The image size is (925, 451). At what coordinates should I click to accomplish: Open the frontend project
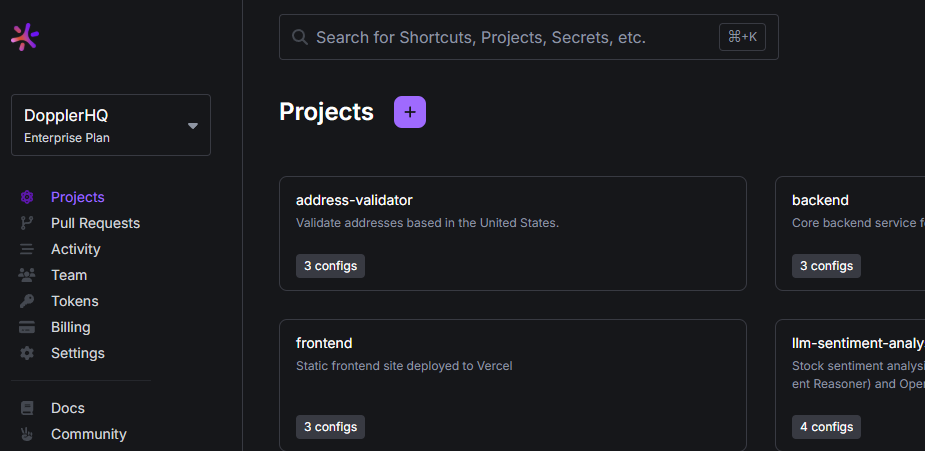point(512,375)
